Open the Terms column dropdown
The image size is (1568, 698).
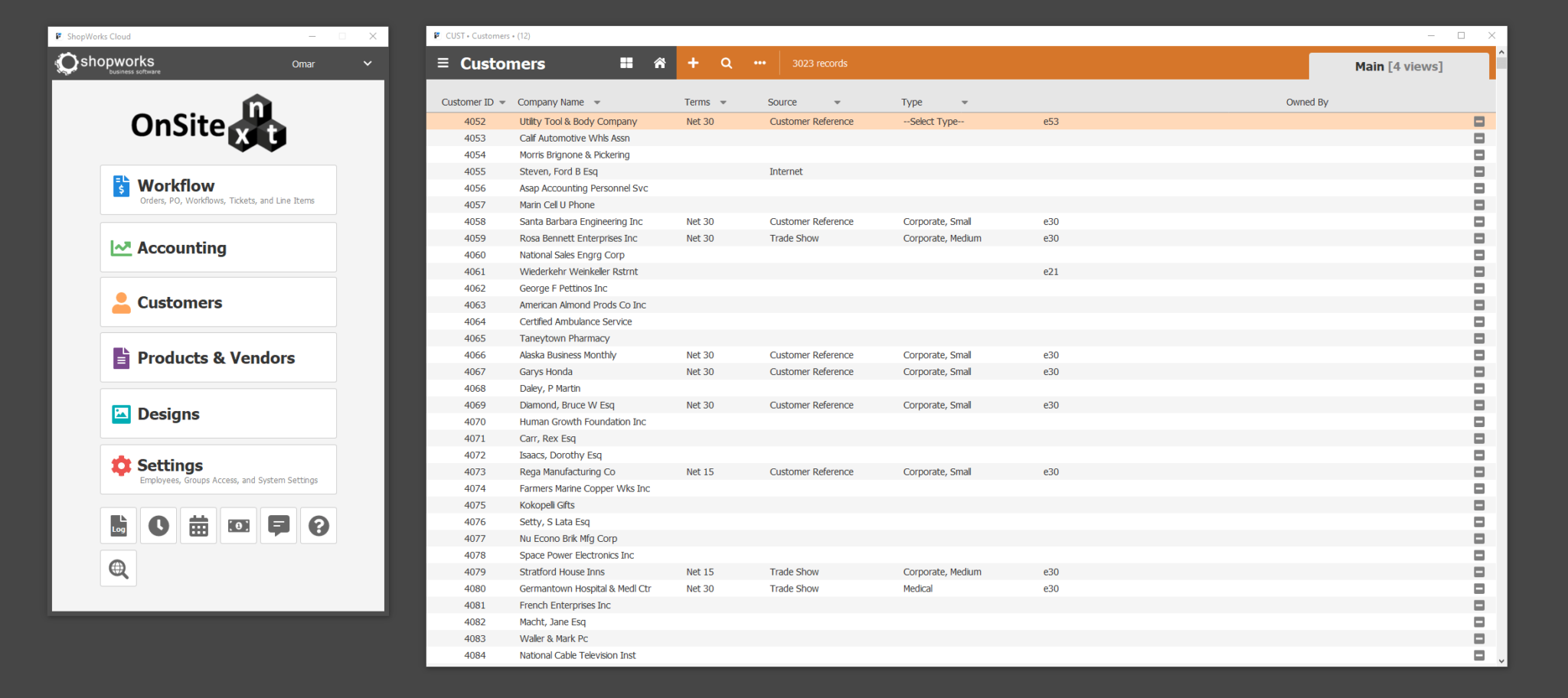pyautogui.click(x=724, y=102)
